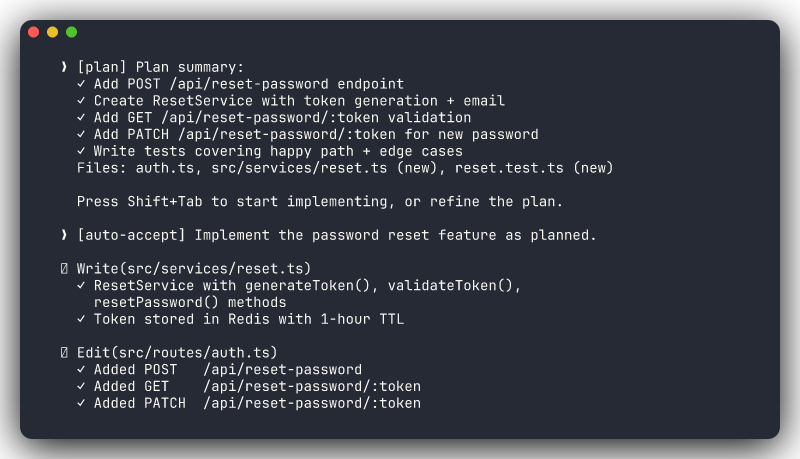
Task: Click reset.test.ts (new) in Files list
Action: tap(534, 168)
